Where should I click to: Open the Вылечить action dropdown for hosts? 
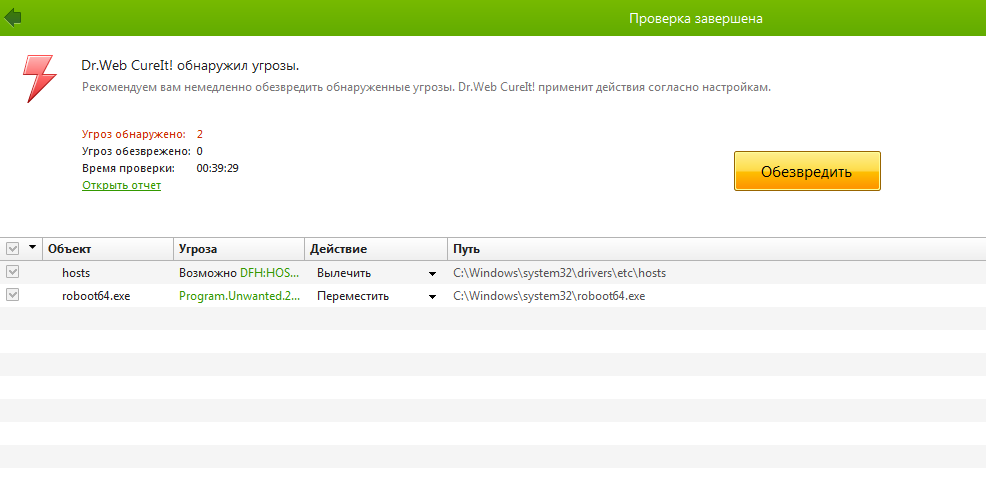click(432, 273)
